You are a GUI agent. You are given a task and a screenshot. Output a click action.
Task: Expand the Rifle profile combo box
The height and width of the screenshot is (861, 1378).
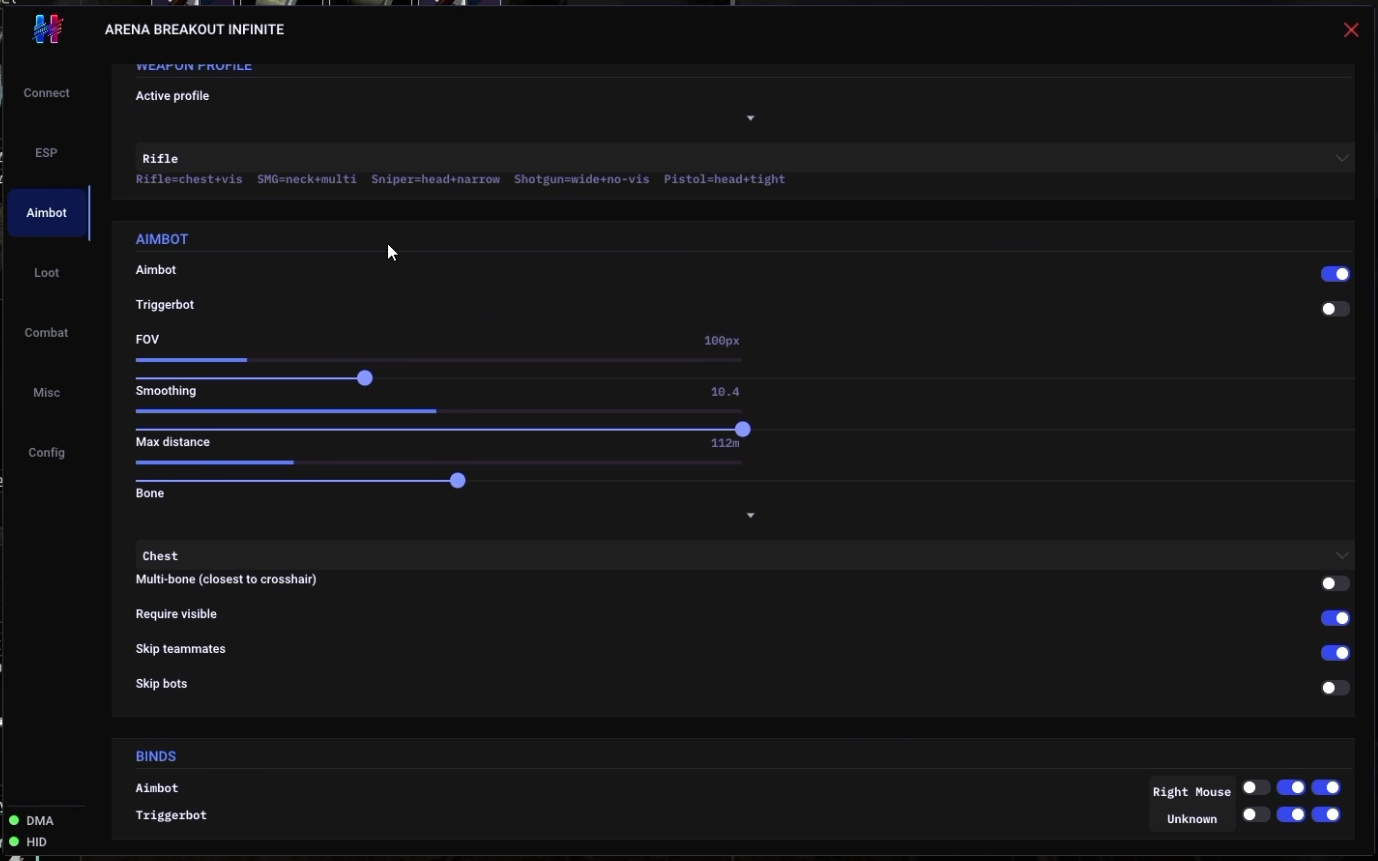(x=745, y=158)
